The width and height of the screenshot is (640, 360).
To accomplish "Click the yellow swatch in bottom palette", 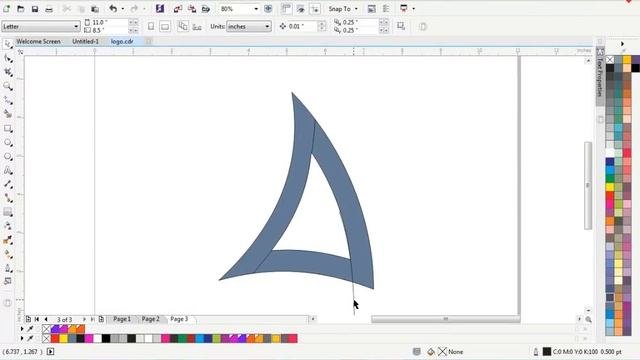I will pos(63,338).
